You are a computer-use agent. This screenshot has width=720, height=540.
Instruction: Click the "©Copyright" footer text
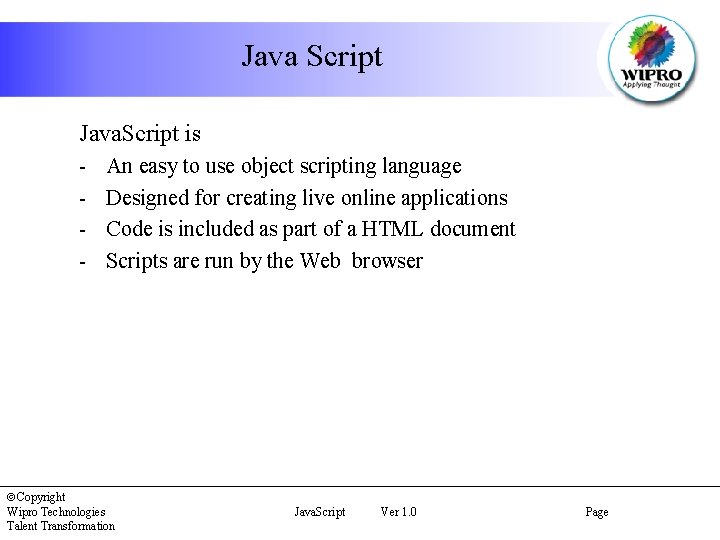coord(36,497)
